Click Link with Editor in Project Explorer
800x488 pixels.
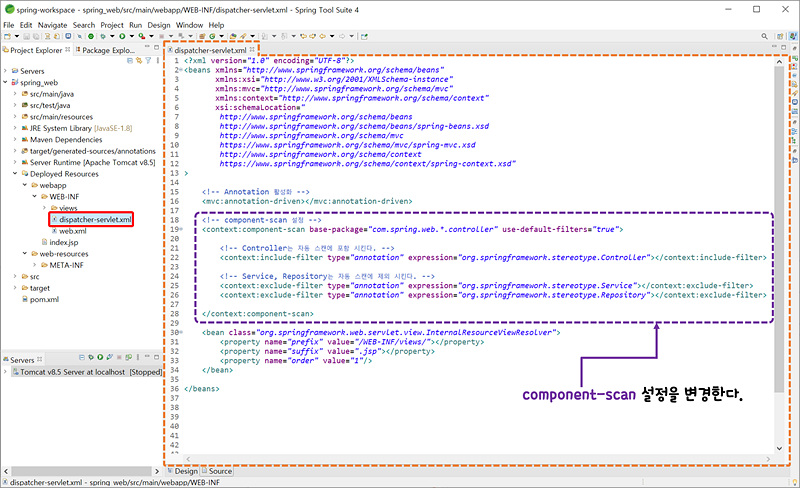point(139,60)
